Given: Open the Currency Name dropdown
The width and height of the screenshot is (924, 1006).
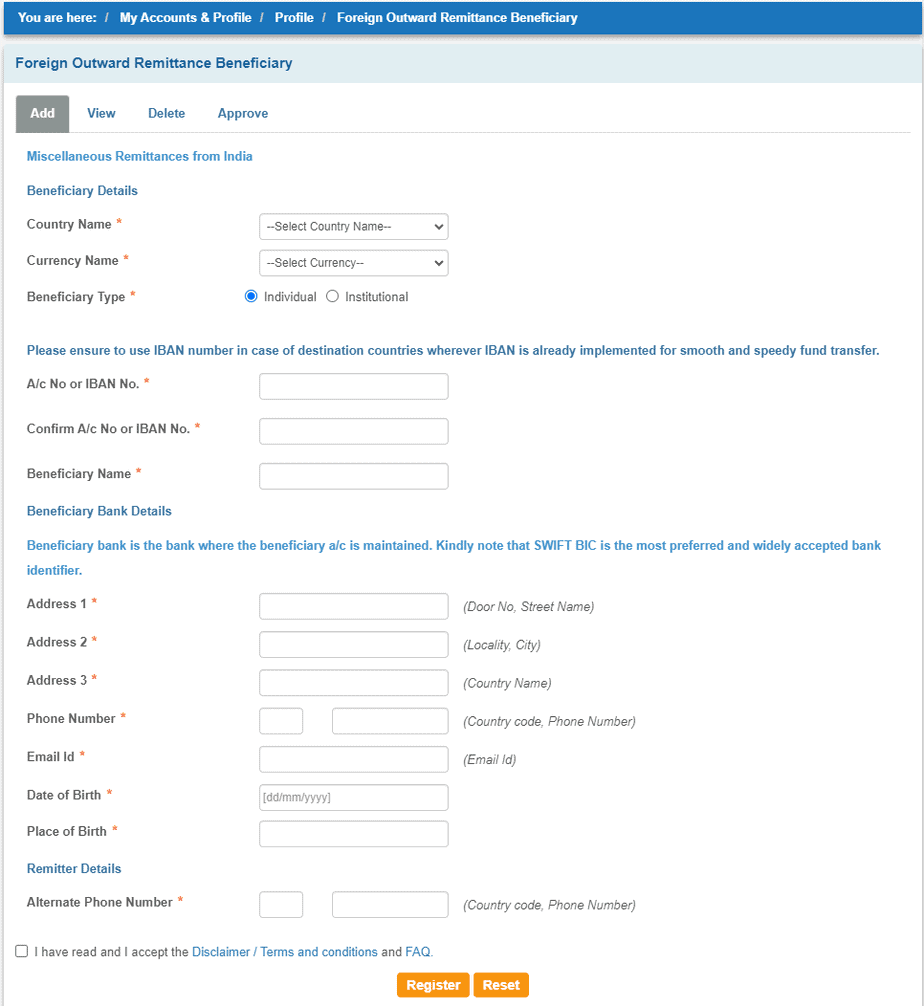Looking at the screenshot, I should [353, 262].
